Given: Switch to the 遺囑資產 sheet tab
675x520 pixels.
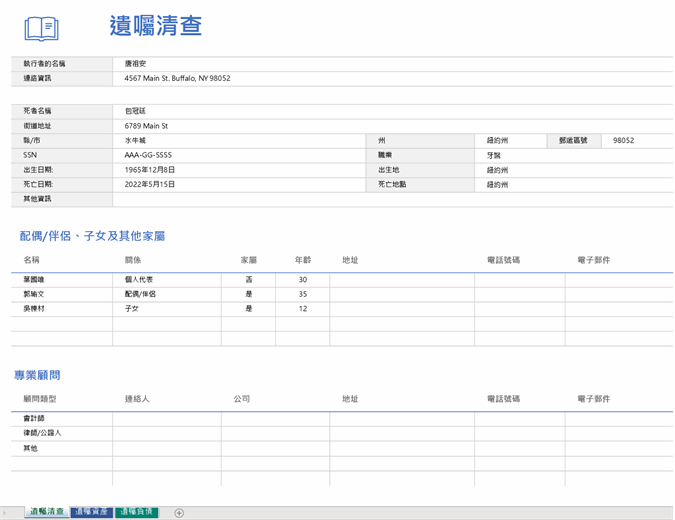Looking at the screenshot, I should coord(91,512).
